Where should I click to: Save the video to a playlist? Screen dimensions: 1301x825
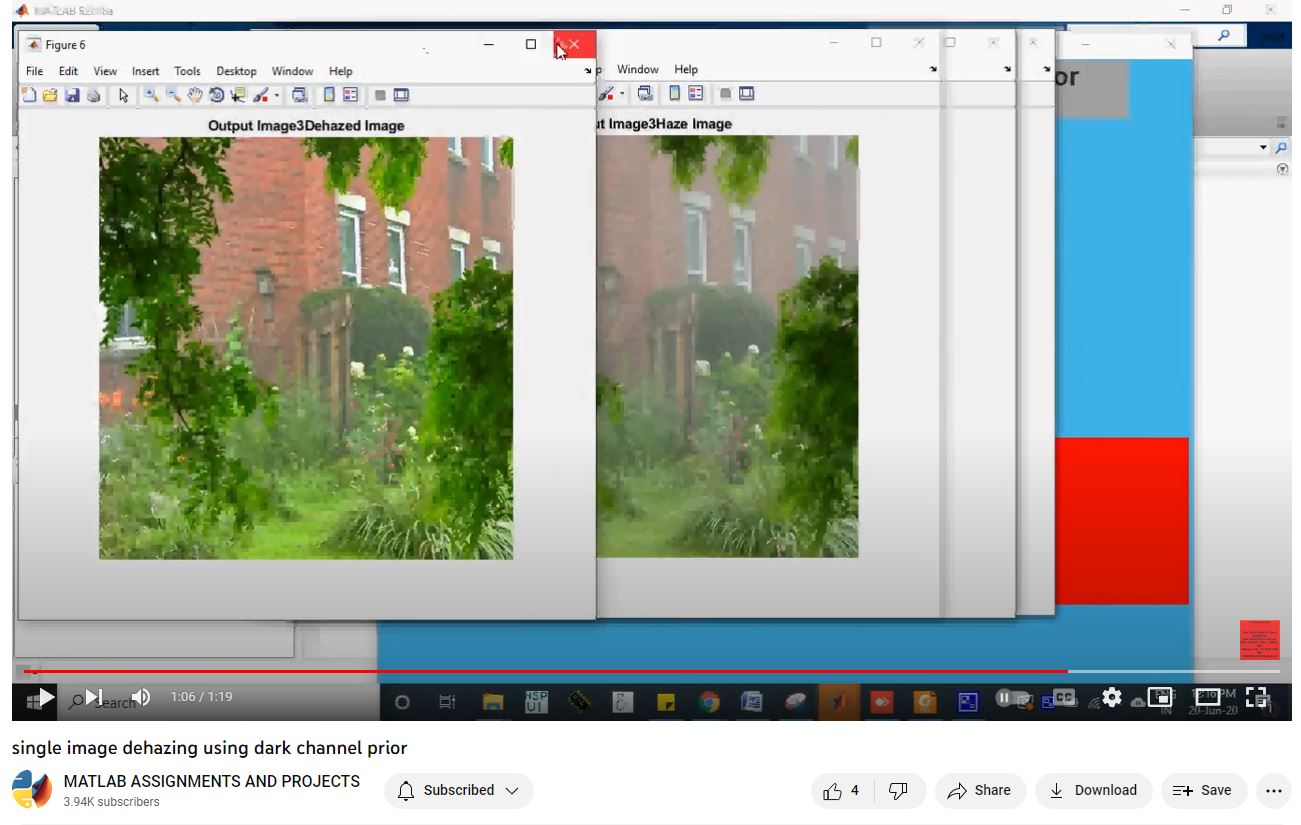[1203, 790]
